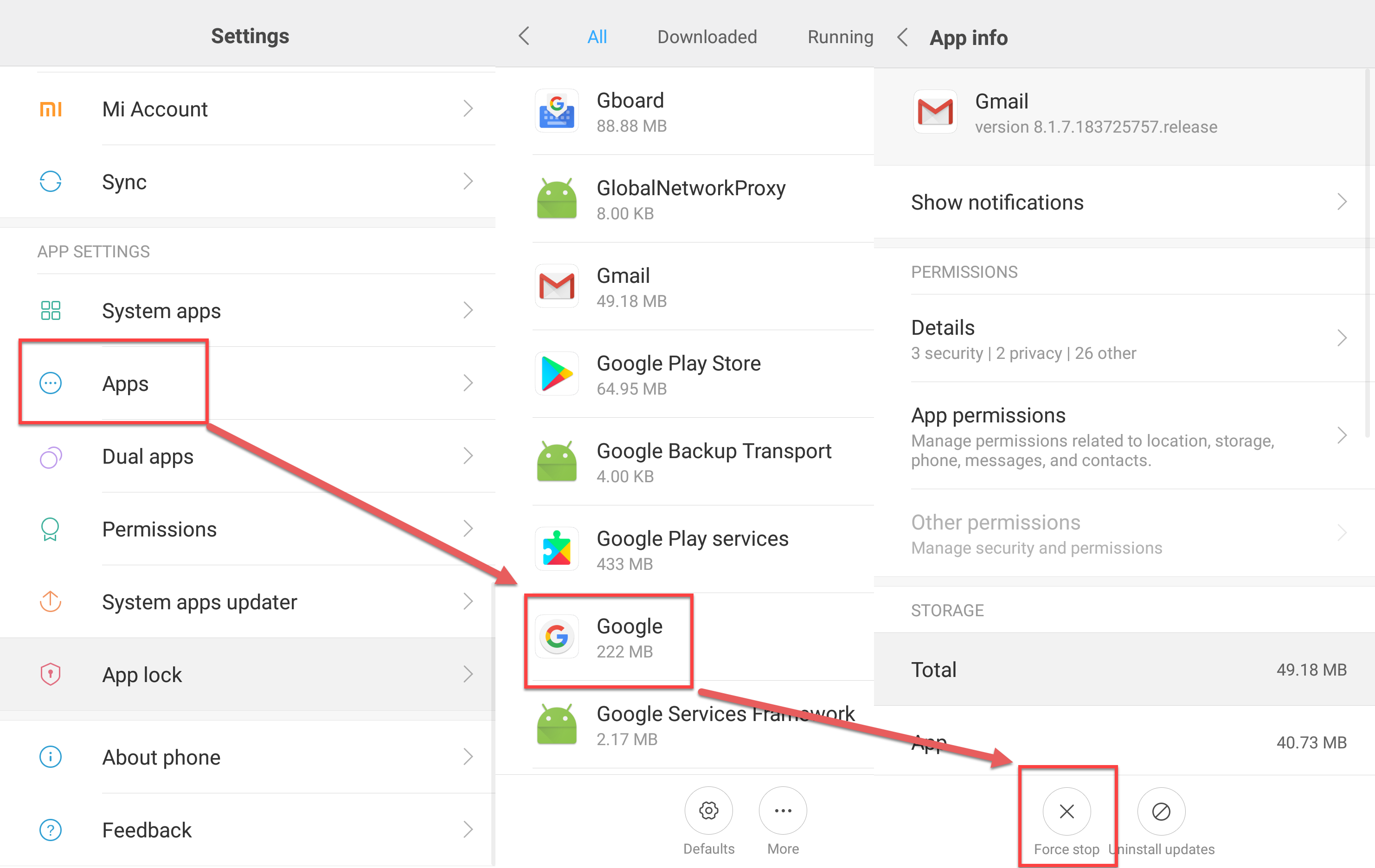Tap the App lock shield icon
Viewport: 1375px width, 868px height.
(x=51, y=674)
